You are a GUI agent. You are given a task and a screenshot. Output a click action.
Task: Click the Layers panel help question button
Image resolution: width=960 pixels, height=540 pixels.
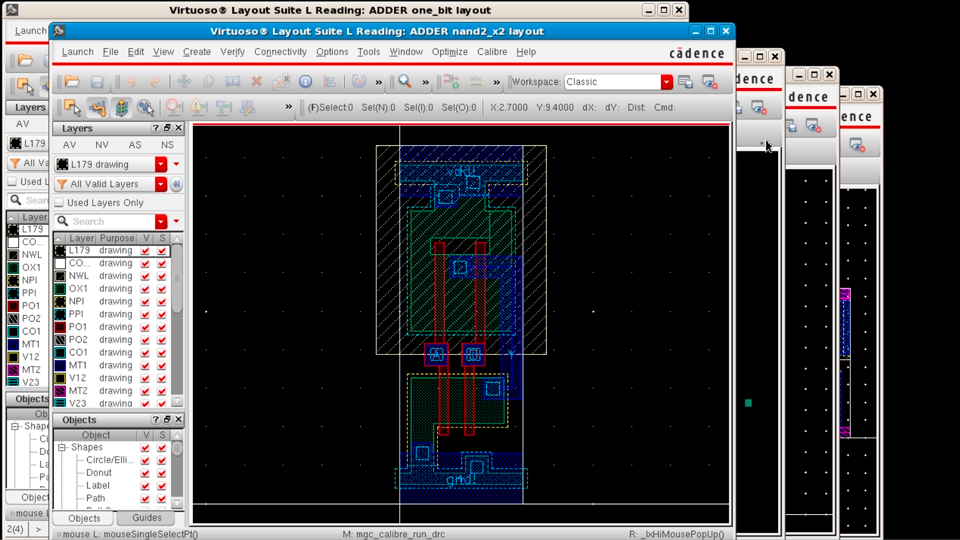pos(156,128)
